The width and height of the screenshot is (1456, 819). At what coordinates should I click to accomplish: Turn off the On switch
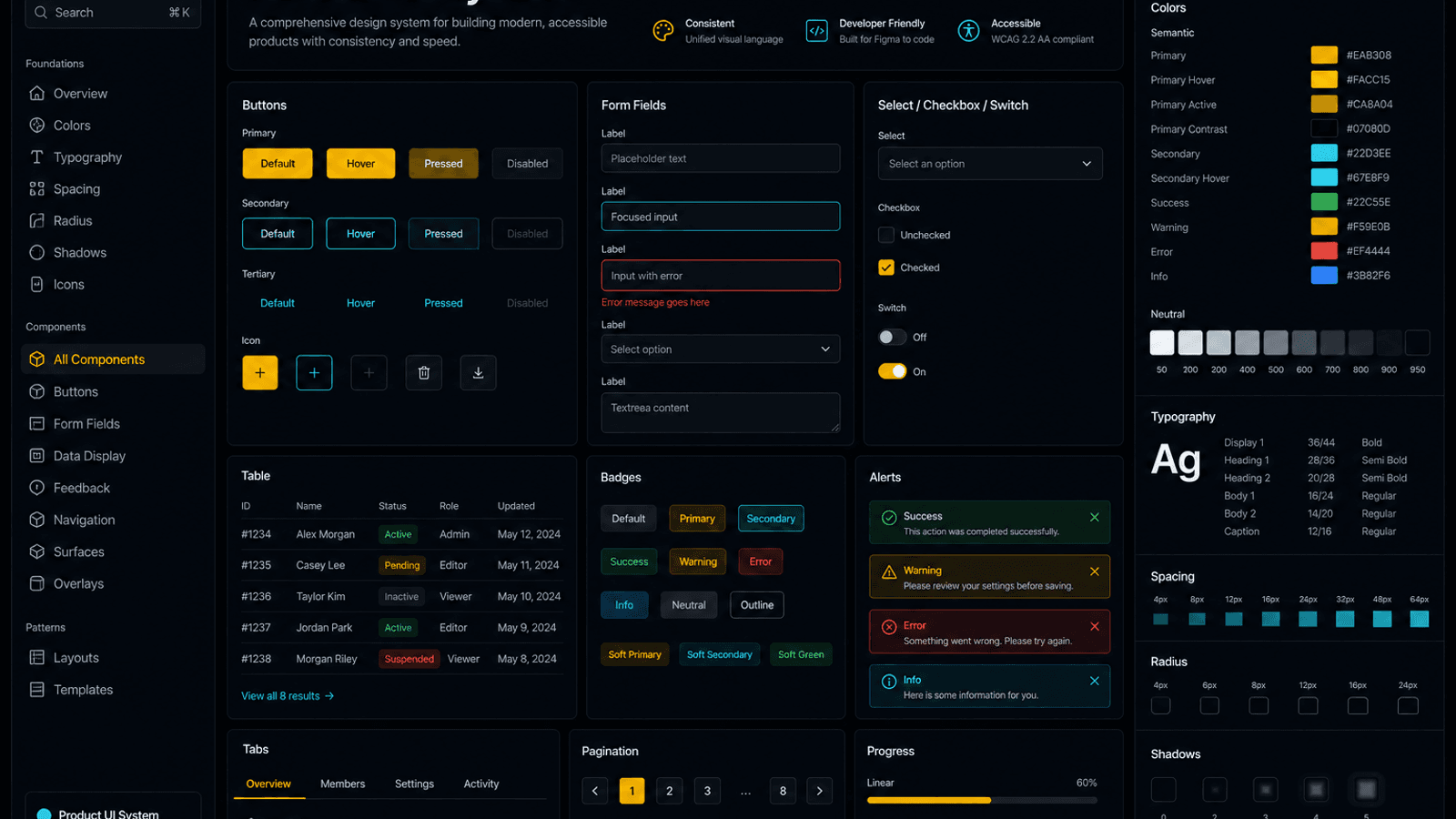892,371
